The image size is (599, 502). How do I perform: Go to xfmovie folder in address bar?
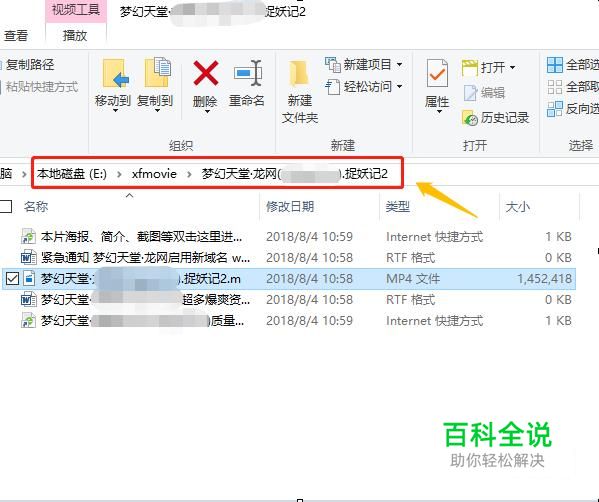[154, 174]
